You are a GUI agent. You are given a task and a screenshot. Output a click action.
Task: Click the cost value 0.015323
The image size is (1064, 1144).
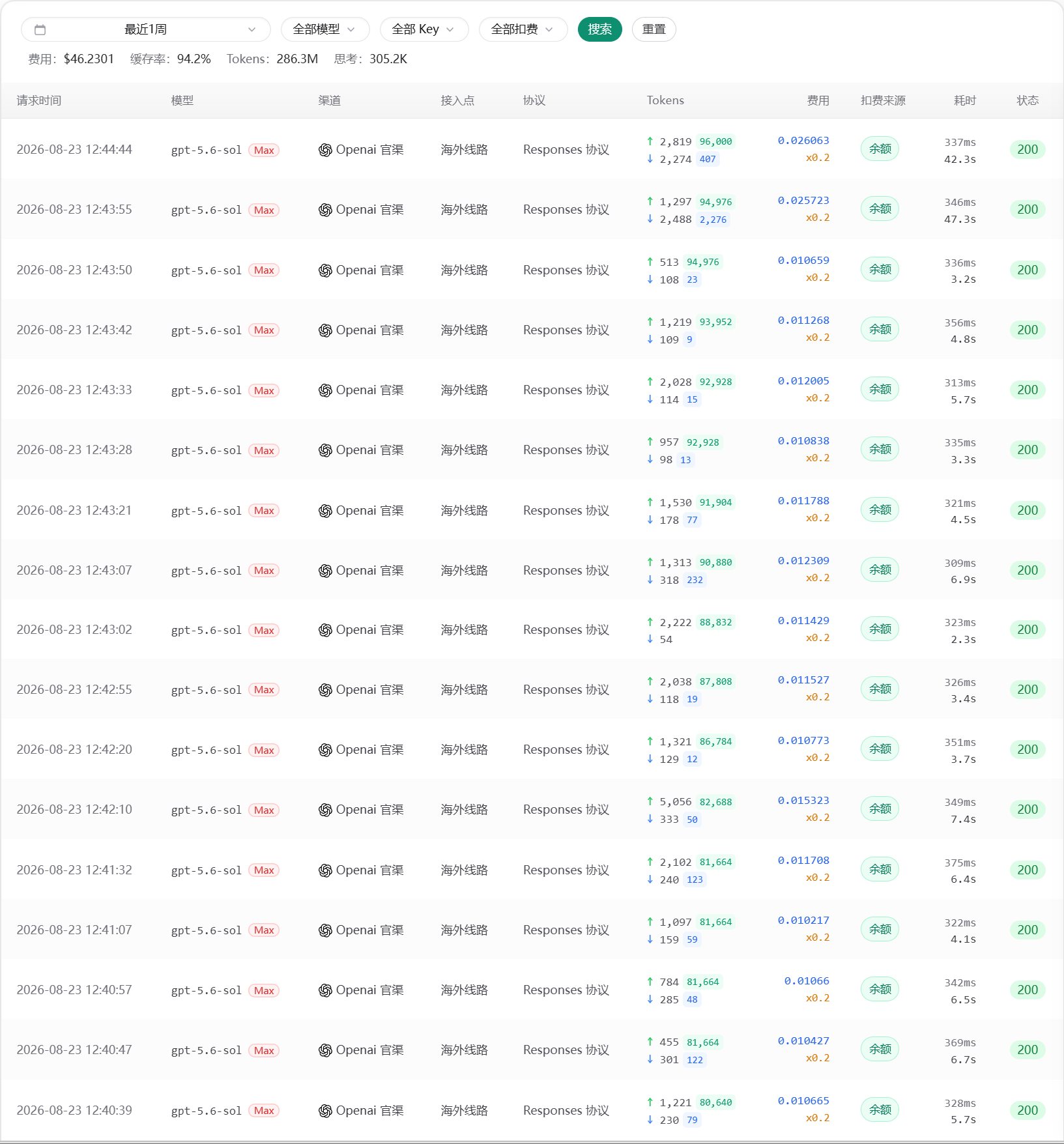click(803, 801)
